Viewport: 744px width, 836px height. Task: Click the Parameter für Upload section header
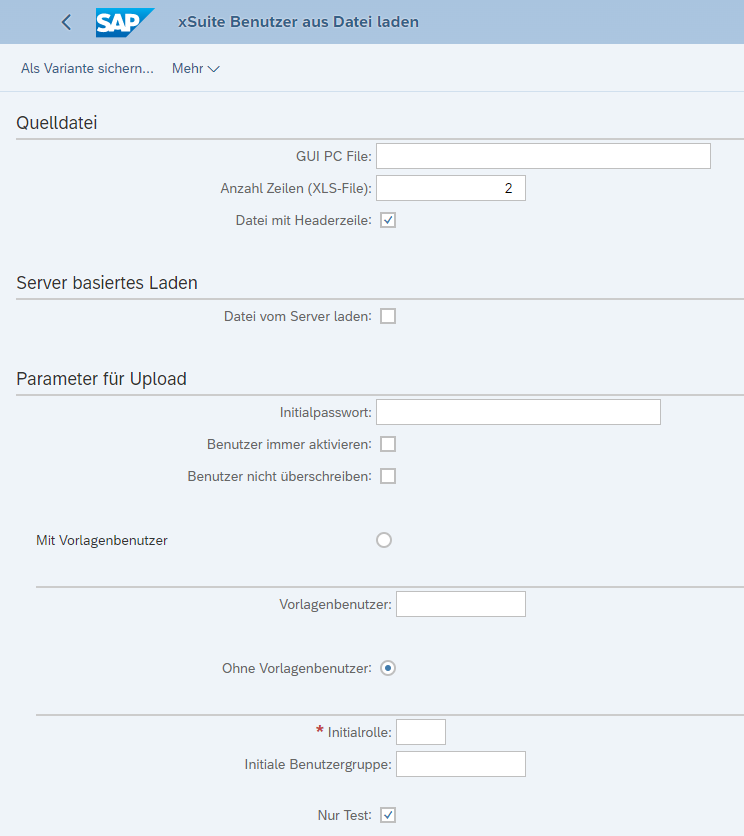click(102, 379)
